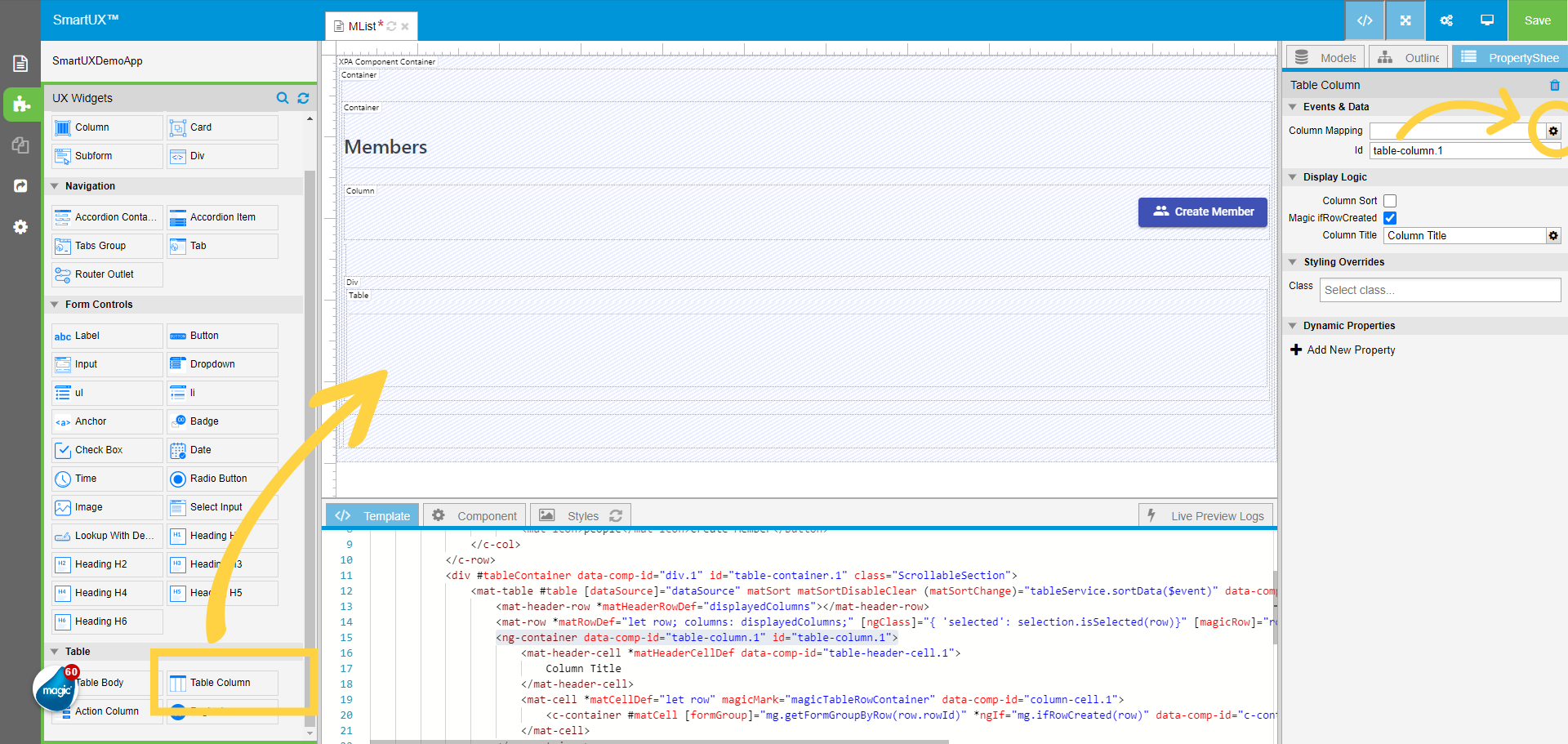Click the Create Member button

1202,212
